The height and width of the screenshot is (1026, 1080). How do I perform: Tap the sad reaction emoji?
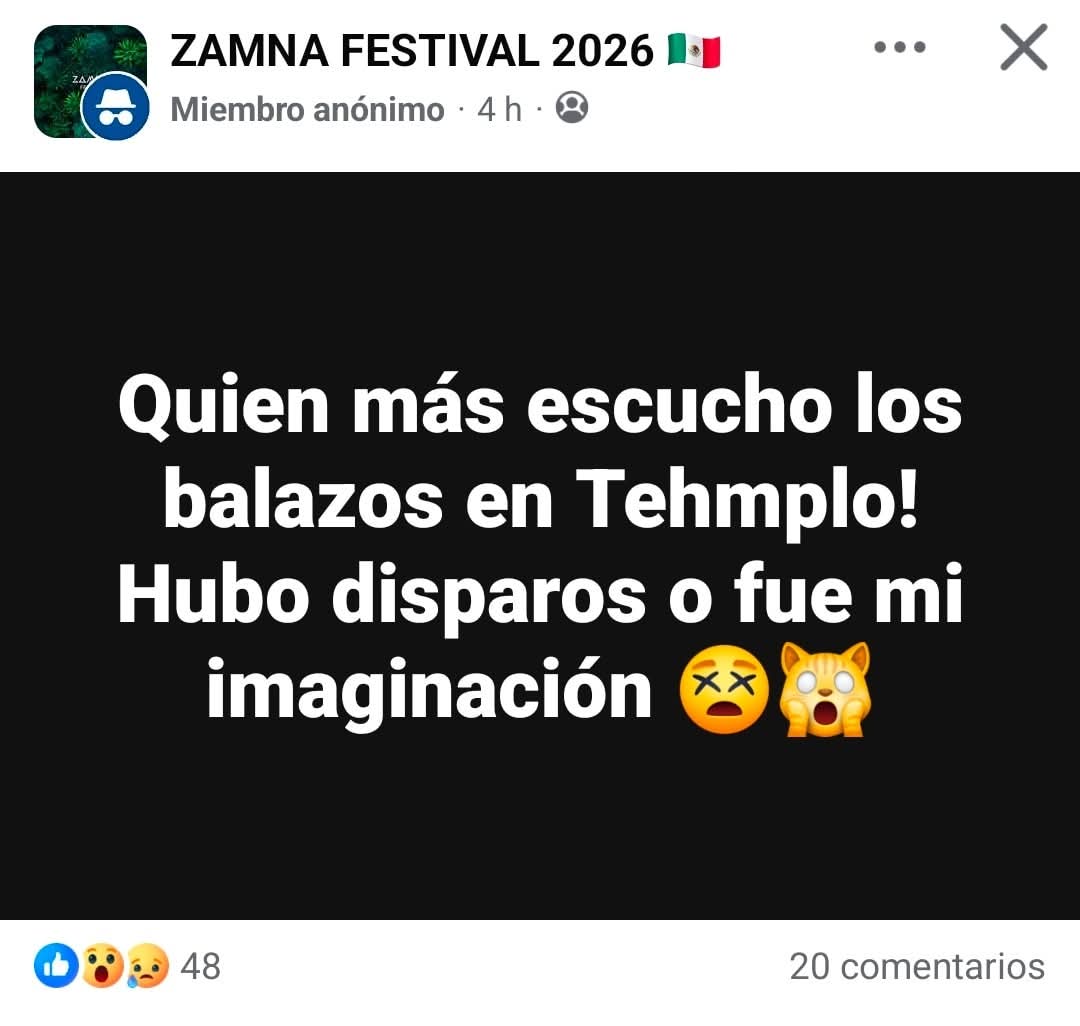(146, 965)
